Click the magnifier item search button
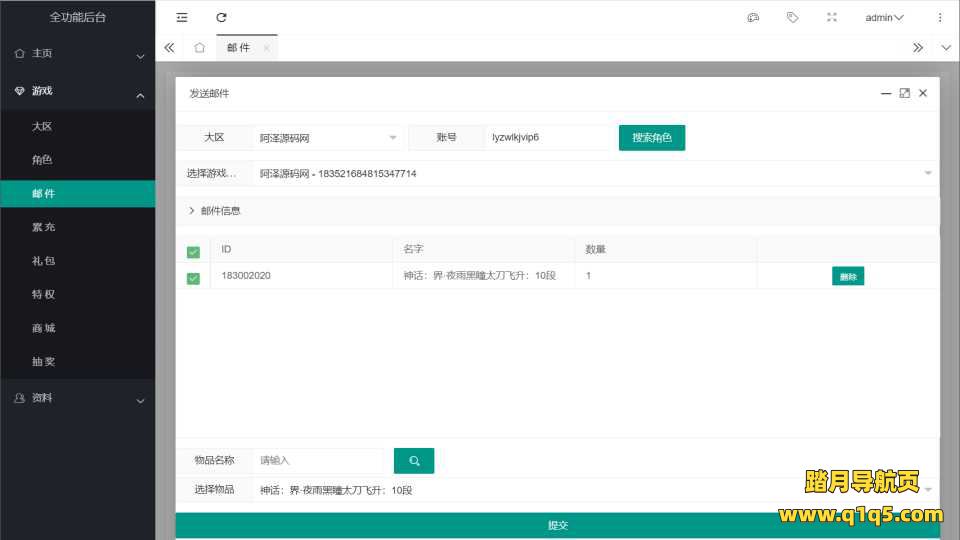This screenshot has width=960, height=540. (x=414, y=461)
